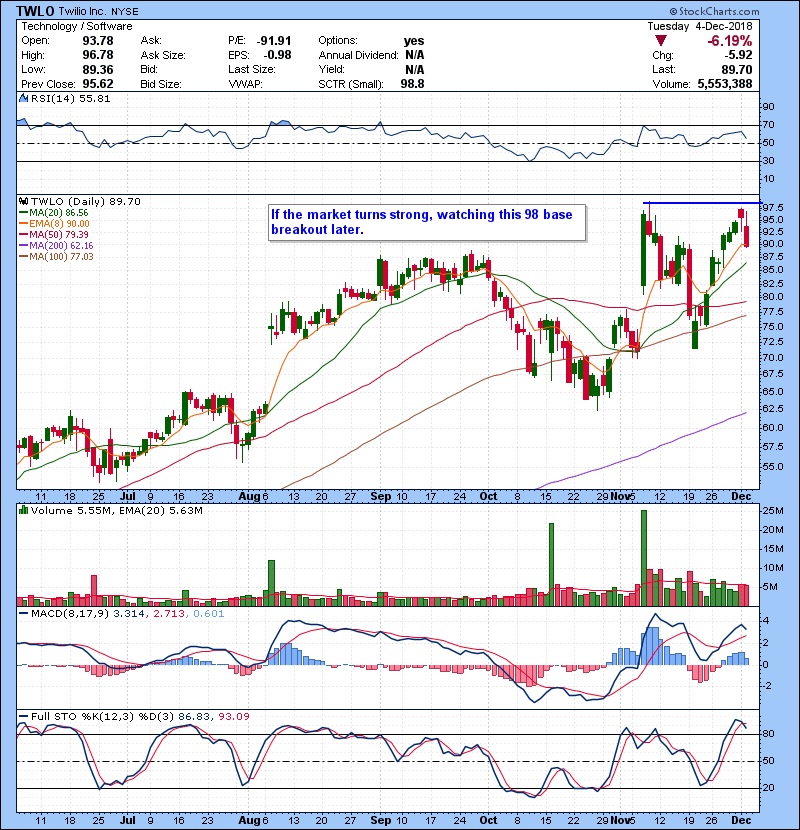Click the RSI(14) 55.81 indicator label
Viewport: 800px width, 830px height.
70,98
